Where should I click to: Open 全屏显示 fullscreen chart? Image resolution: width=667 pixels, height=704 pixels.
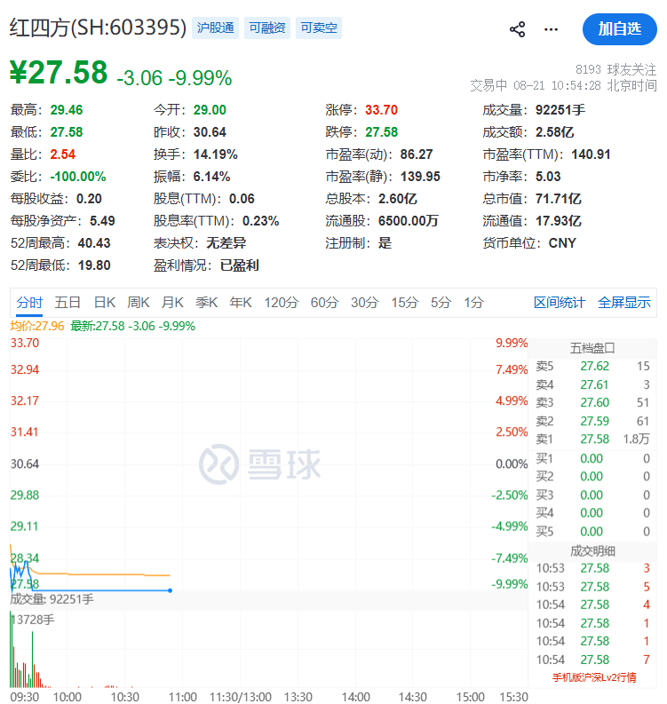(624, 303)
